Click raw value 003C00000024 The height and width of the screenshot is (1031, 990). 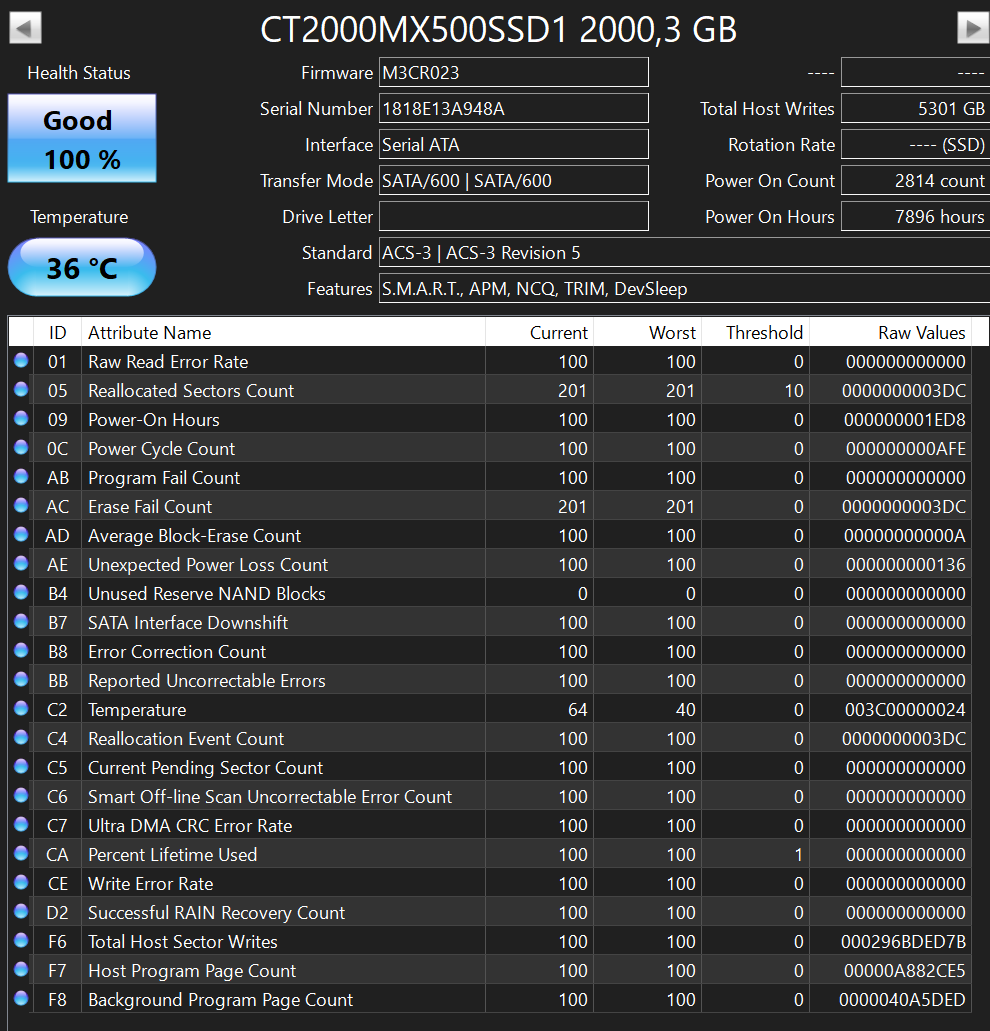coord(905,709)
